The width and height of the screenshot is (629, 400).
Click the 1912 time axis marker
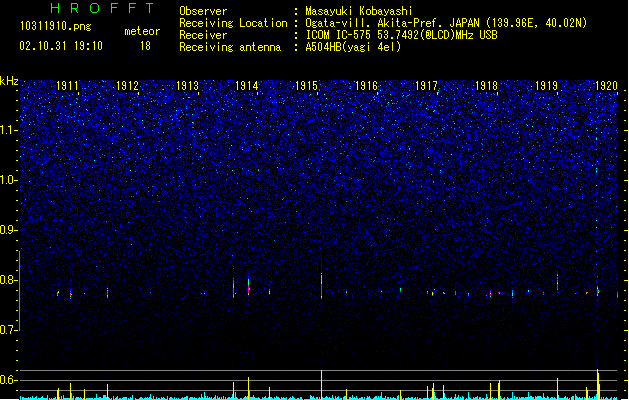click(127, 86)
